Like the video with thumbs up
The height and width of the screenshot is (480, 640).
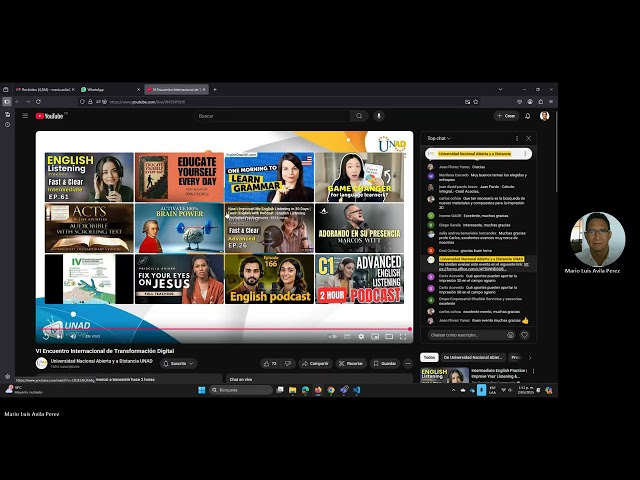point(270,363)
